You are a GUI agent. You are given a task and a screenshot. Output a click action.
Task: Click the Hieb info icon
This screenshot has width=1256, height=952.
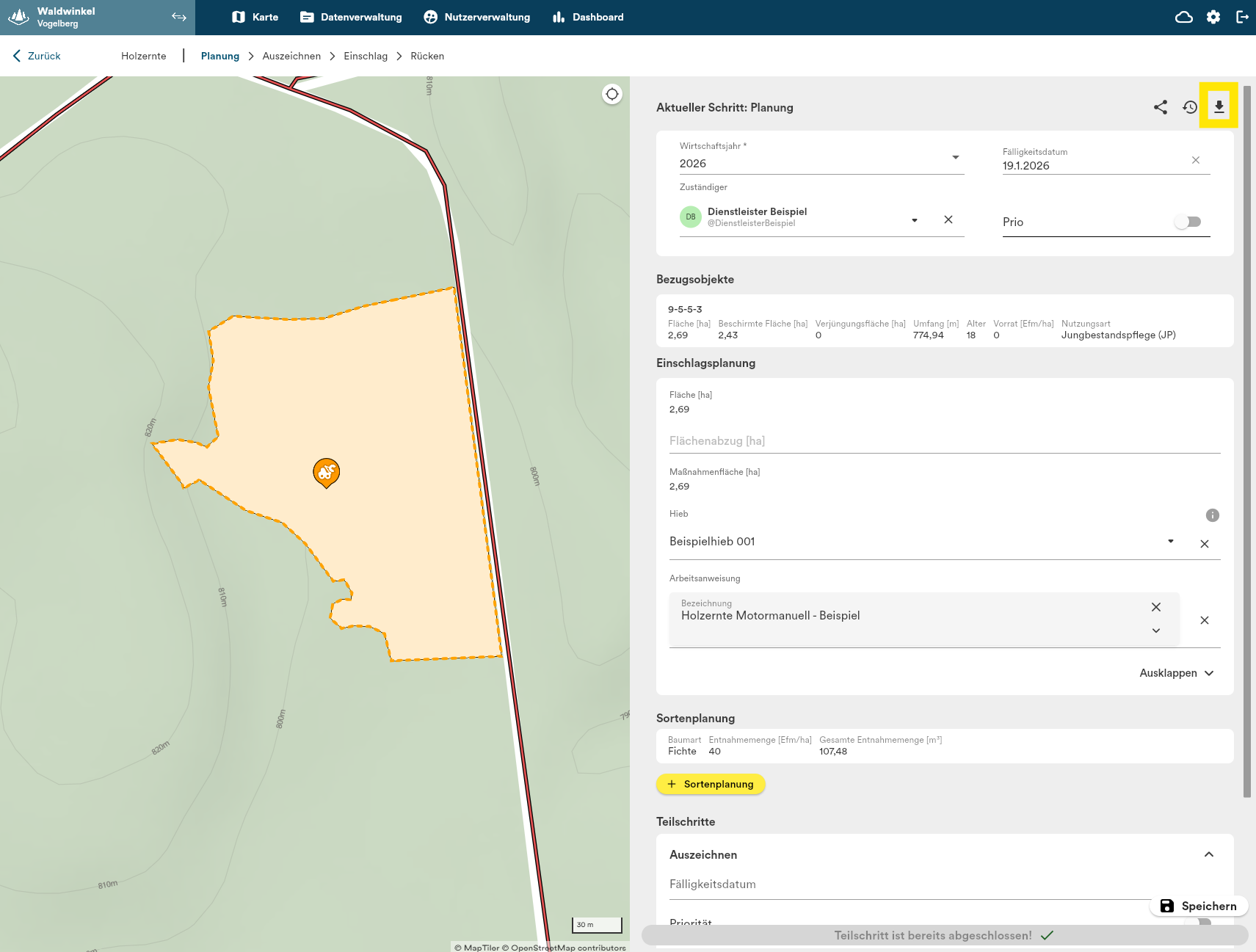(1212, 515)
